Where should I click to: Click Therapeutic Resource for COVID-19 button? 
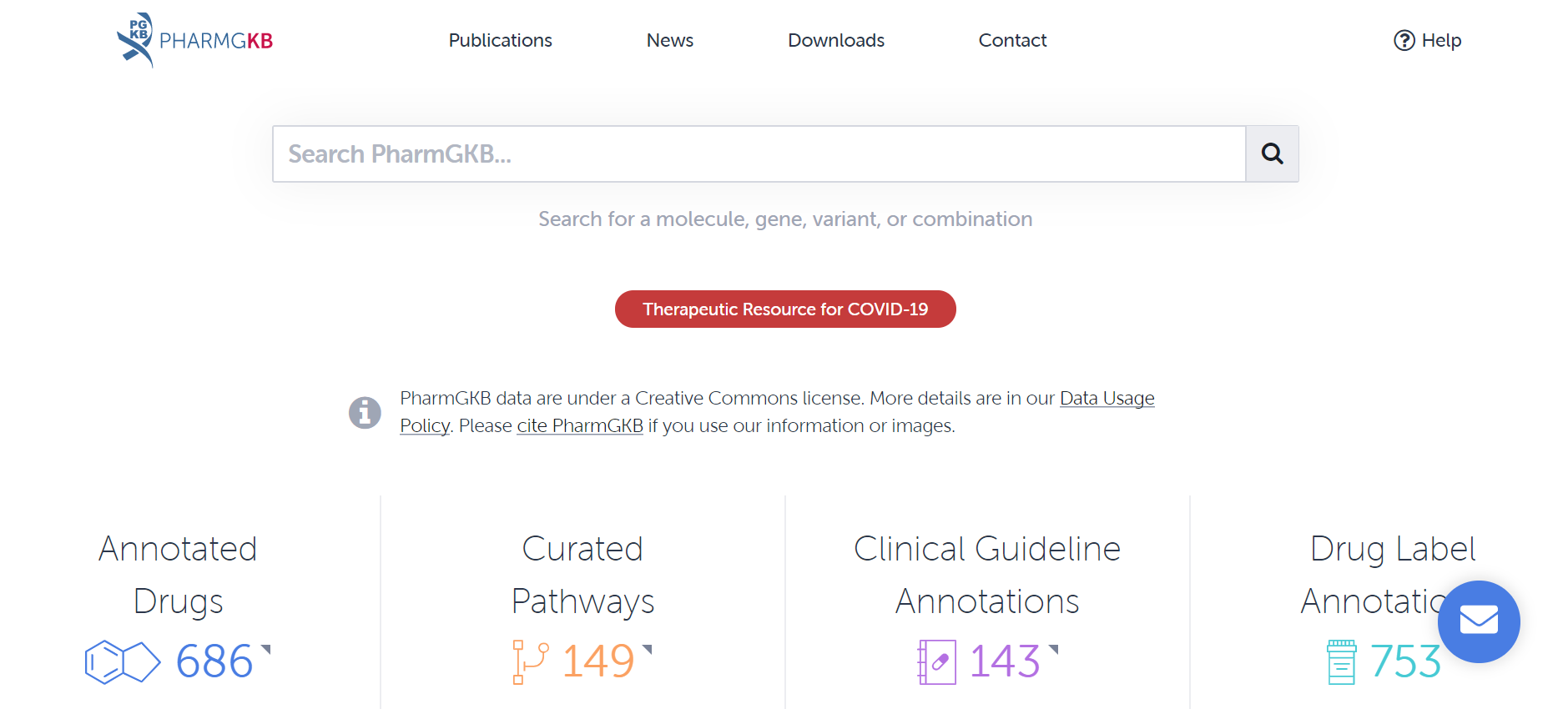[x=784, y=309]
